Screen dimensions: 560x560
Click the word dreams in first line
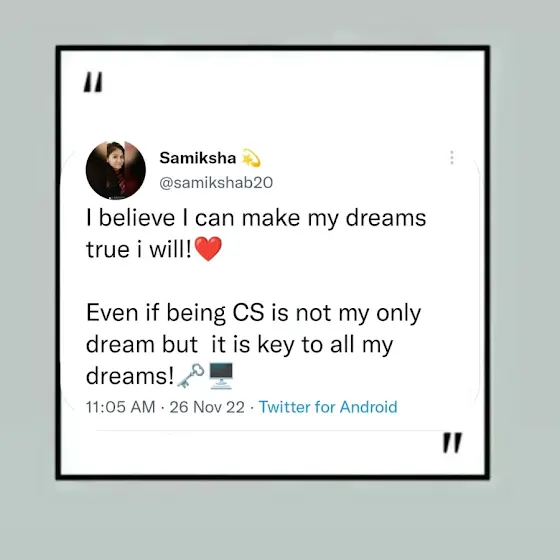[x=386, y=218]
